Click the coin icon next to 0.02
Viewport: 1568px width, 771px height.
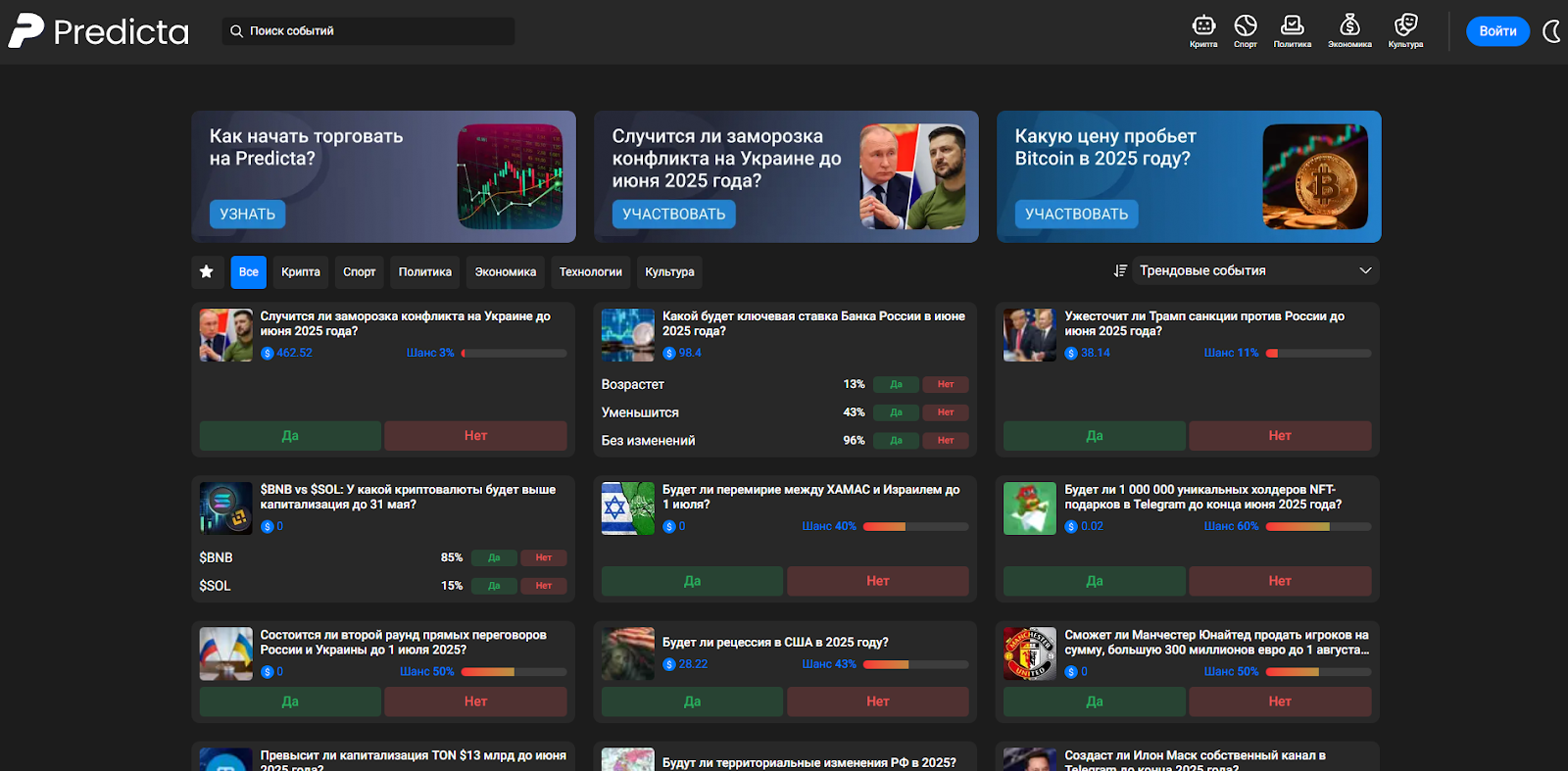[1071, 526]
